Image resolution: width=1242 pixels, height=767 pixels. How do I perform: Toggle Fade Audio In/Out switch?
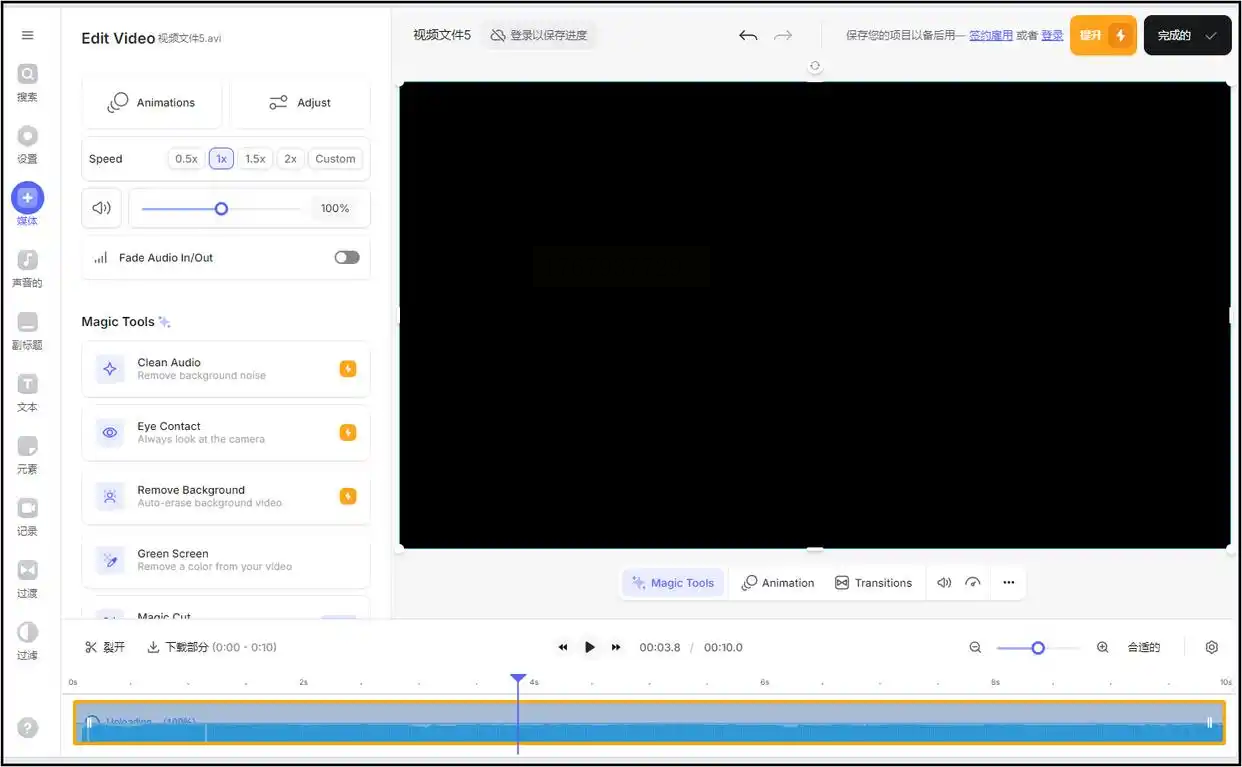347,257
